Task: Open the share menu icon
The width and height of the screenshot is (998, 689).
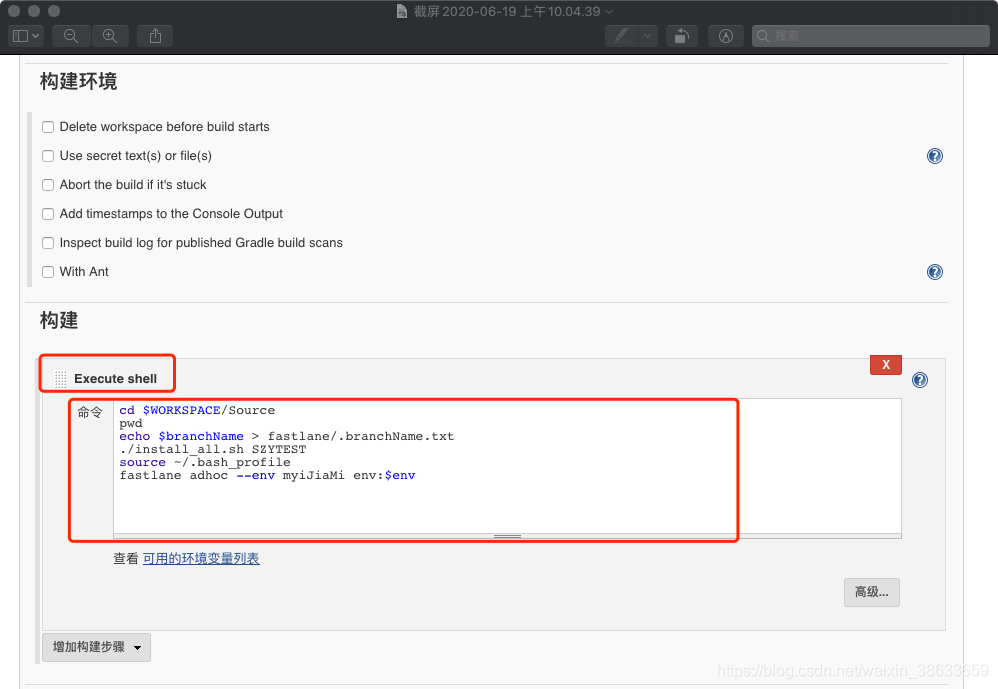Action: click(155, 36)
